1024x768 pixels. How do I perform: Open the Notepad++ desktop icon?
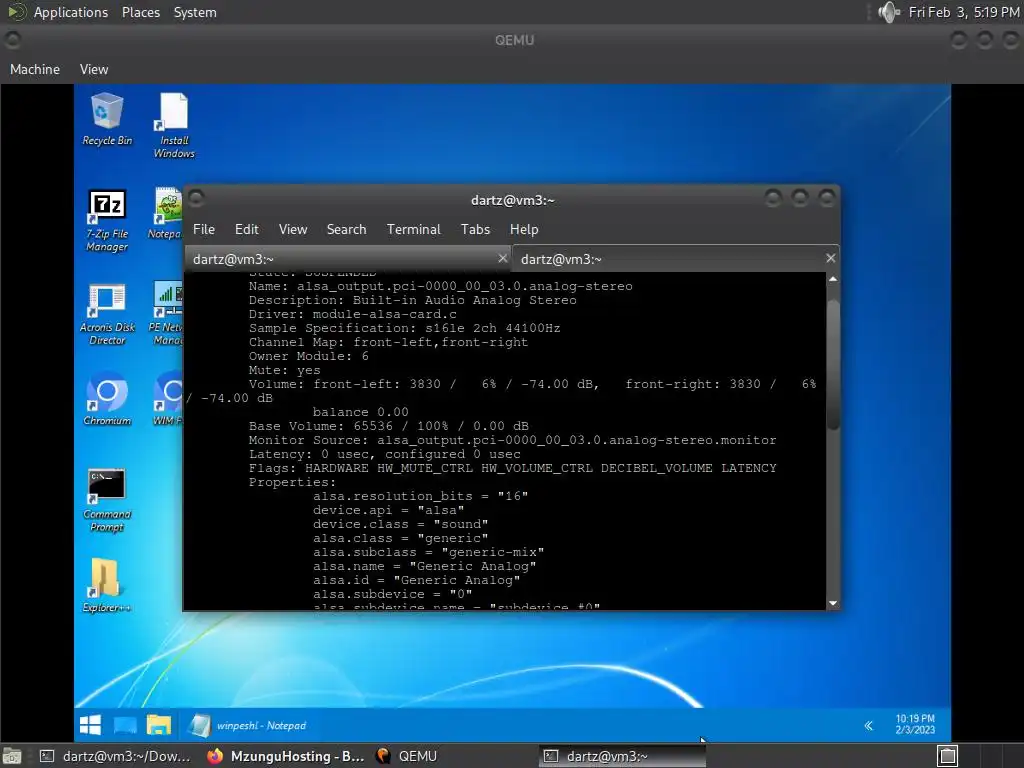pyautogui.click(x=168, y=214)
